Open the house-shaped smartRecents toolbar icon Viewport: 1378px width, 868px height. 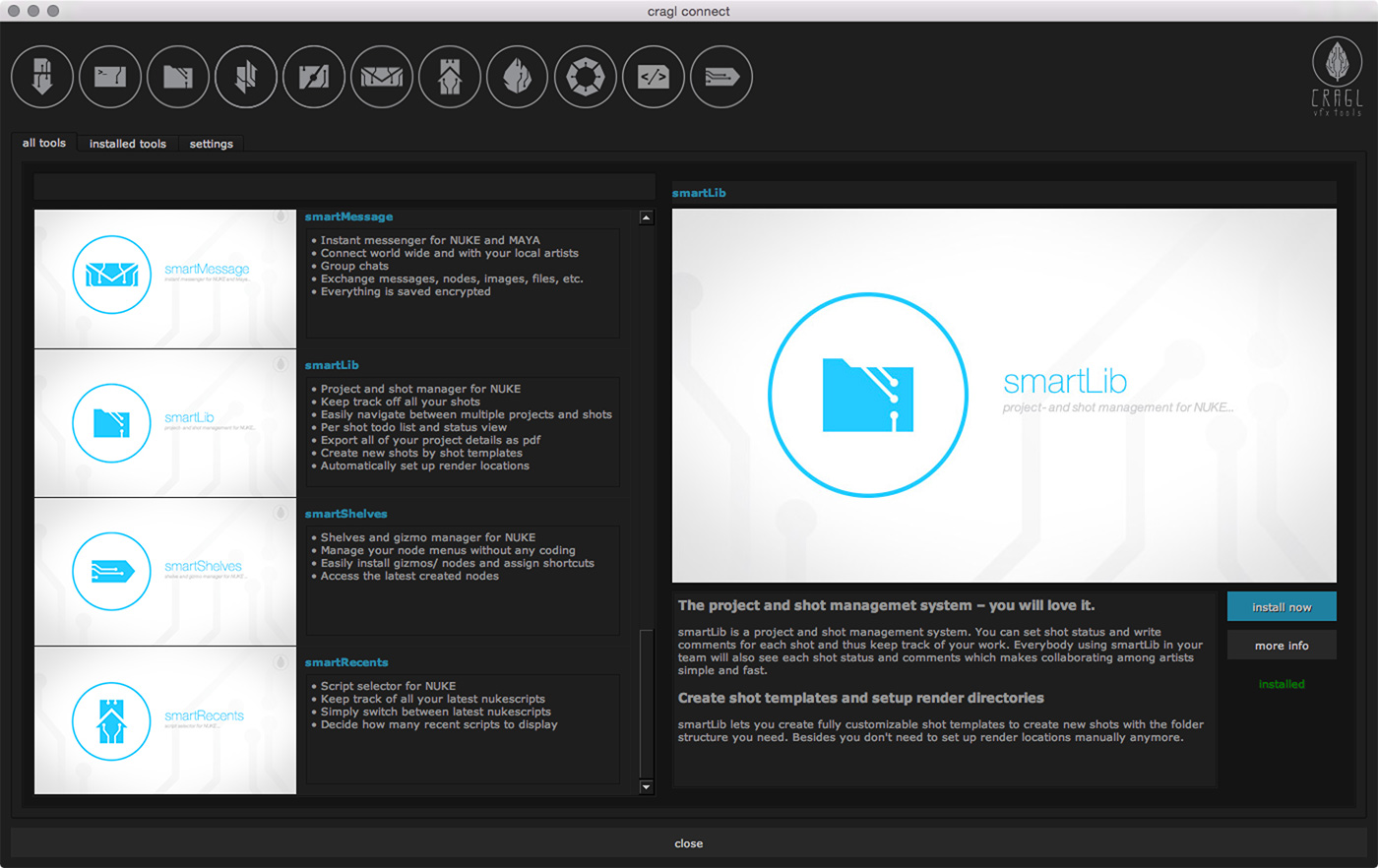450,77
